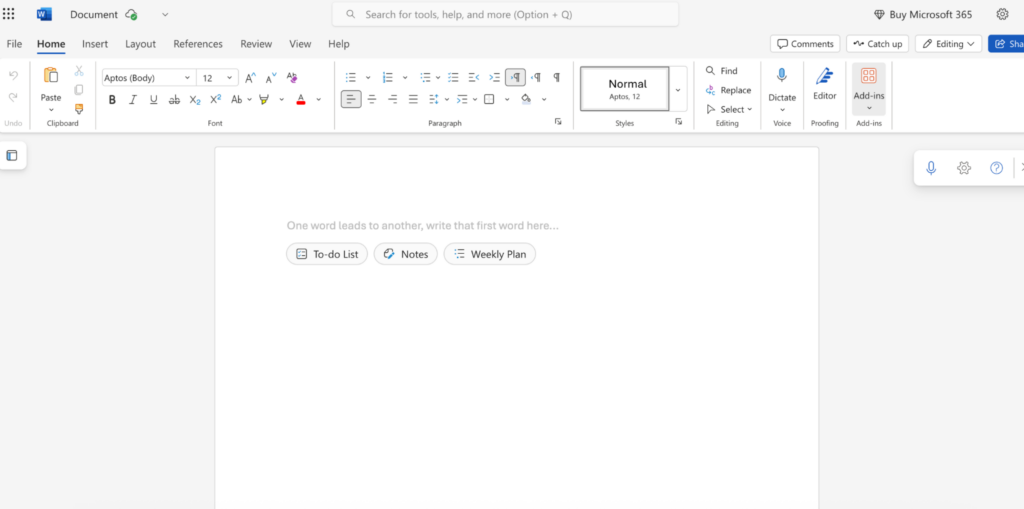This screenshot has width=1024, height=509.
Task: Click the Dictate microphone in the ribbon
Action: pos(782,76)
